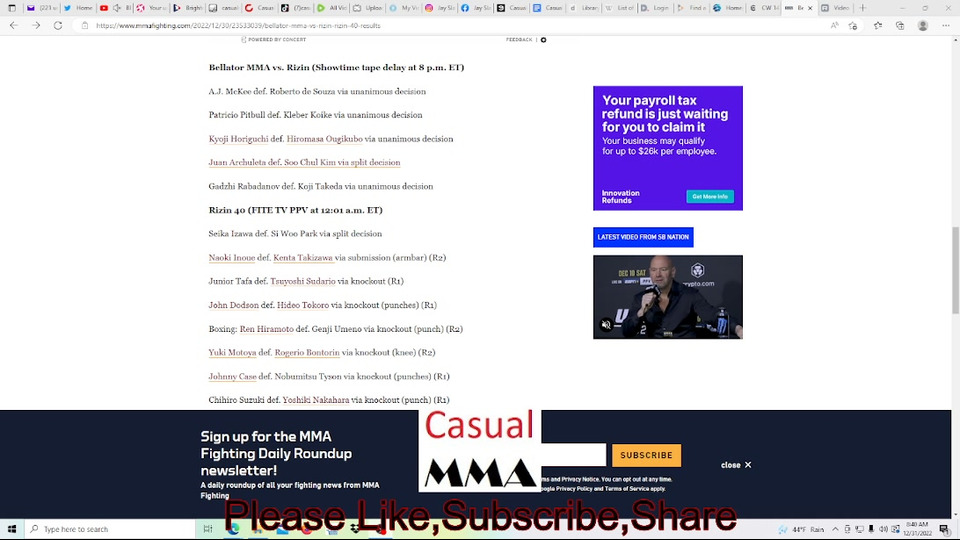The width and height of the screenshot is (960, 540).
Task: Switch to the Twitter Home tab
Action: [78, 8]
